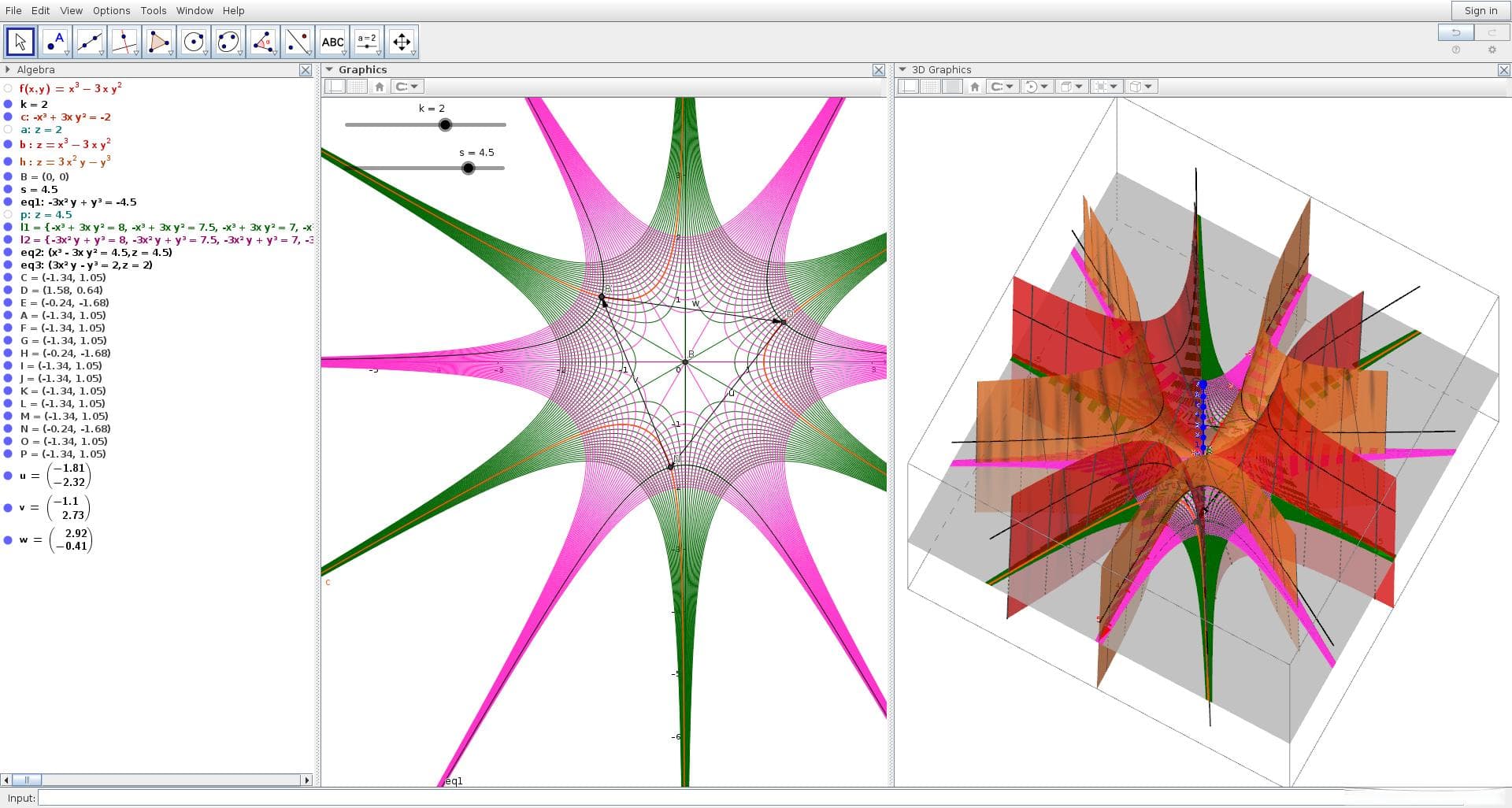Select the Ellipse conic tool

tap(228, 42)
